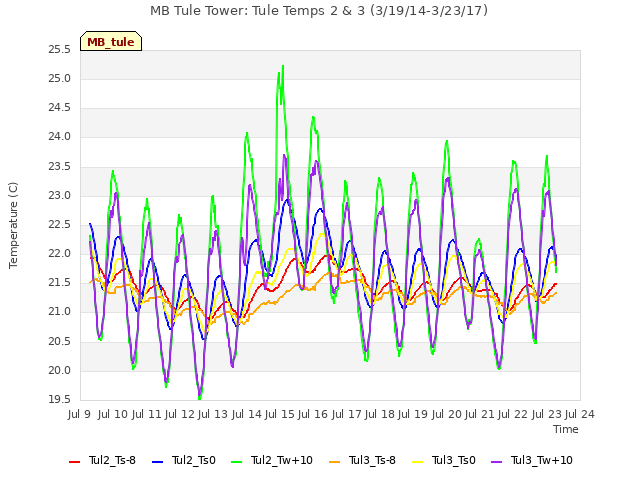Click the yellow Tul3_Ts0 legend swatch
Image resolution: width=640 pixels, height=480 pixels.
(x=418, y=462)
